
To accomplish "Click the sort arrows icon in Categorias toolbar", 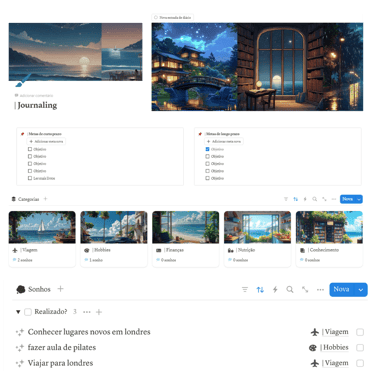I will click(295, 199).
